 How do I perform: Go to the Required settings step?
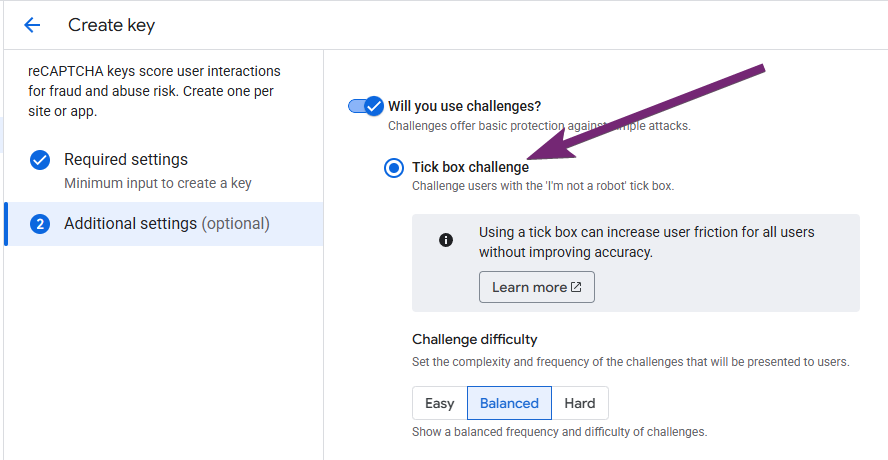pyautogui.click(x=126, y=160)
